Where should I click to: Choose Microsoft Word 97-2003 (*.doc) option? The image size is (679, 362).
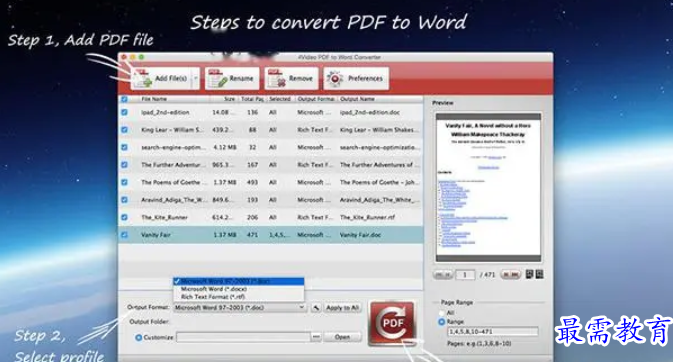(x=239, y=281)
